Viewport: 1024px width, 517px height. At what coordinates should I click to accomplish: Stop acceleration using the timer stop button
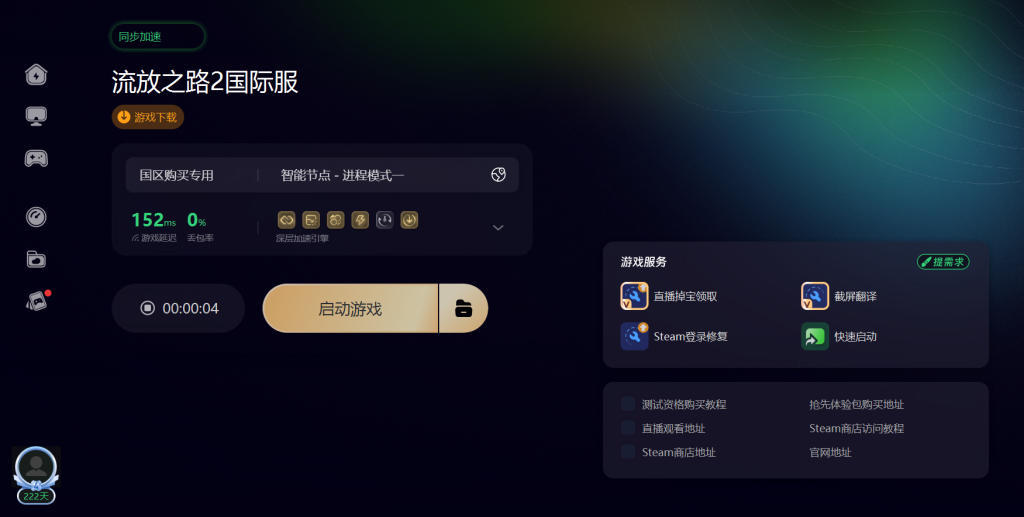pyautogui.click(x=148, y=307)
